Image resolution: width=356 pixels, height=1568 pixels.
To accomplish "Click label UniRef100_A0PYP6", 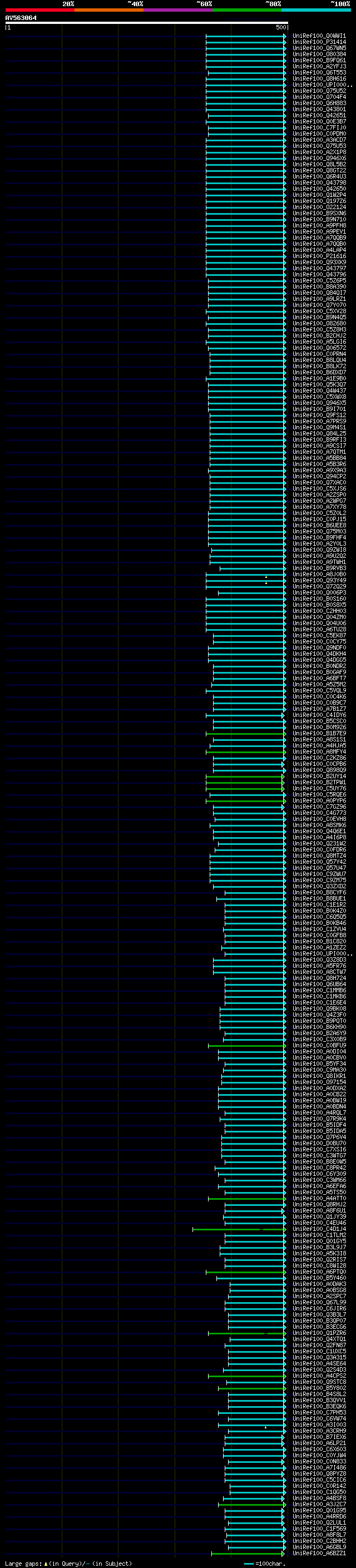I will tap(319, 800).
